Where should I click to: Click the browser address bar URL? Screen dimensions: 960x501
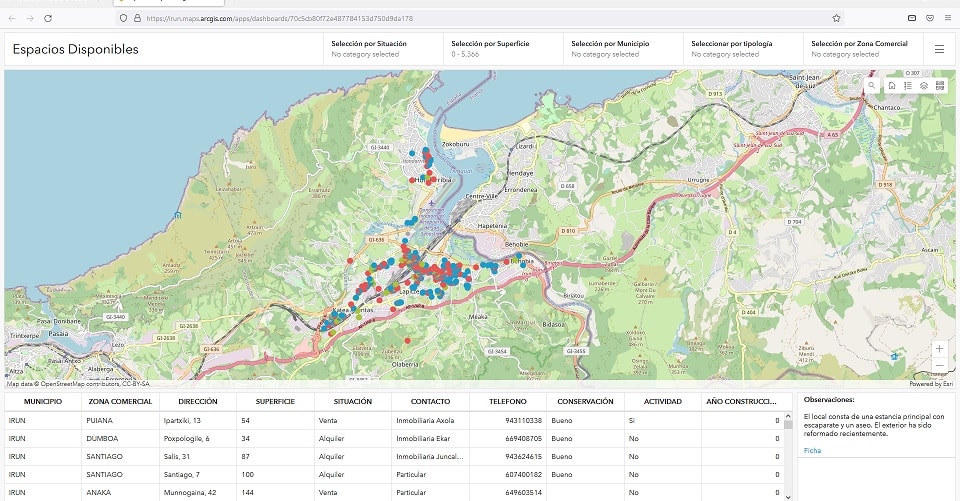pyautogui.click(x=279, y=18)
